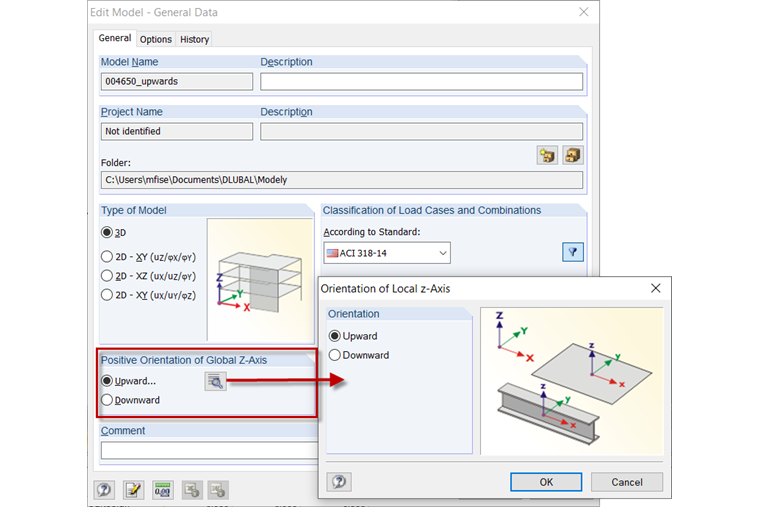Click the Model Name input field
The image size is (760, 507).
(177, 81)
